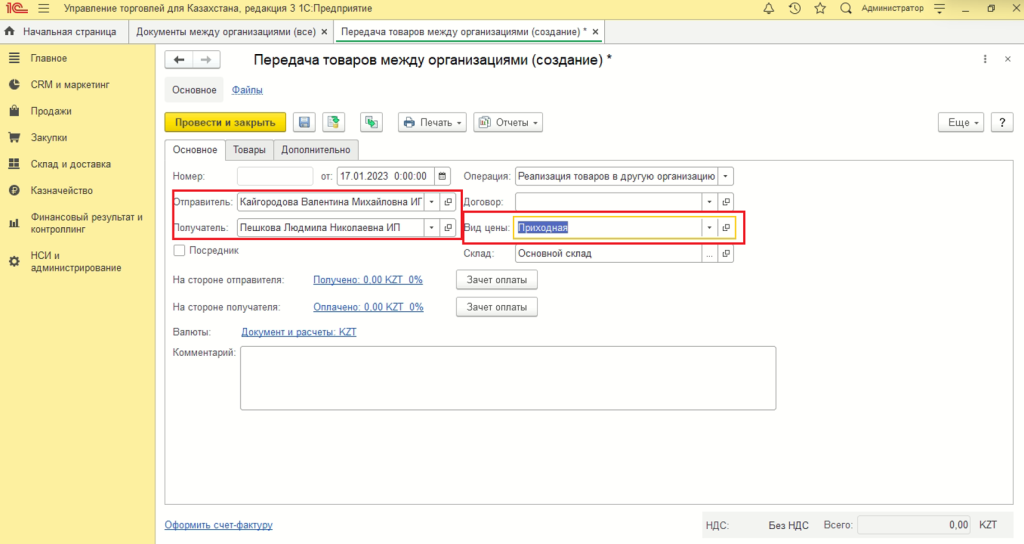Open НСИ и администрирование section
The image size is (1024, 544).
tap(76, 262)
